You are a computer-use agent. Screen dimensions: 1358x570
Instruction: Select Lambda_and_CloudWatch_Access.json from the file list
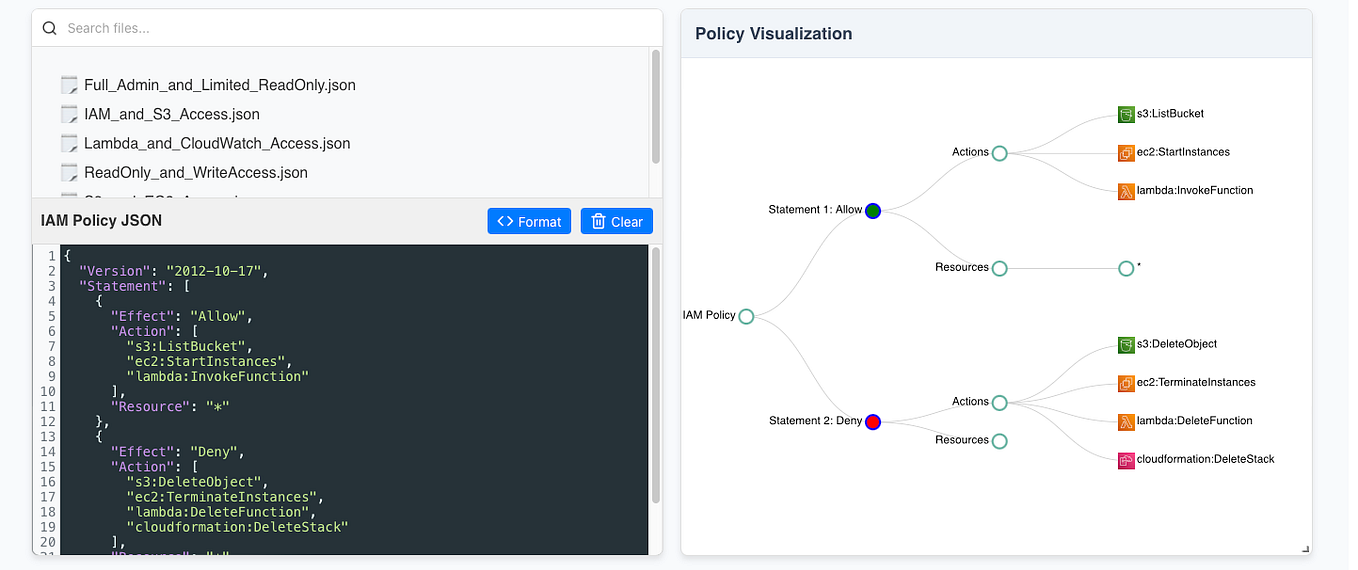point(217,143)
